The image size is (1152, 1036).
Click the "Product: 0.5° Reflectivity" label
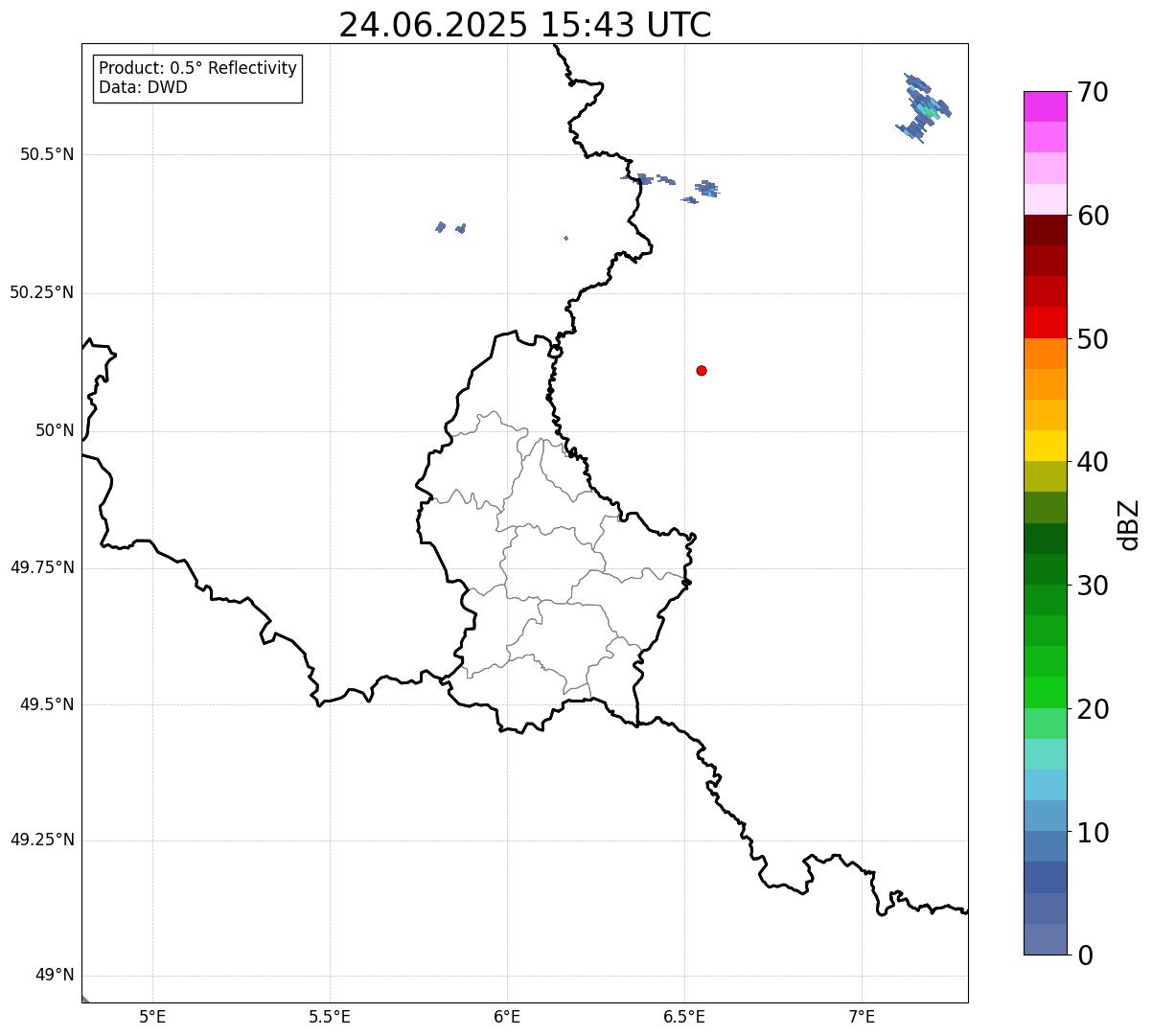click(x=197, y=68)
